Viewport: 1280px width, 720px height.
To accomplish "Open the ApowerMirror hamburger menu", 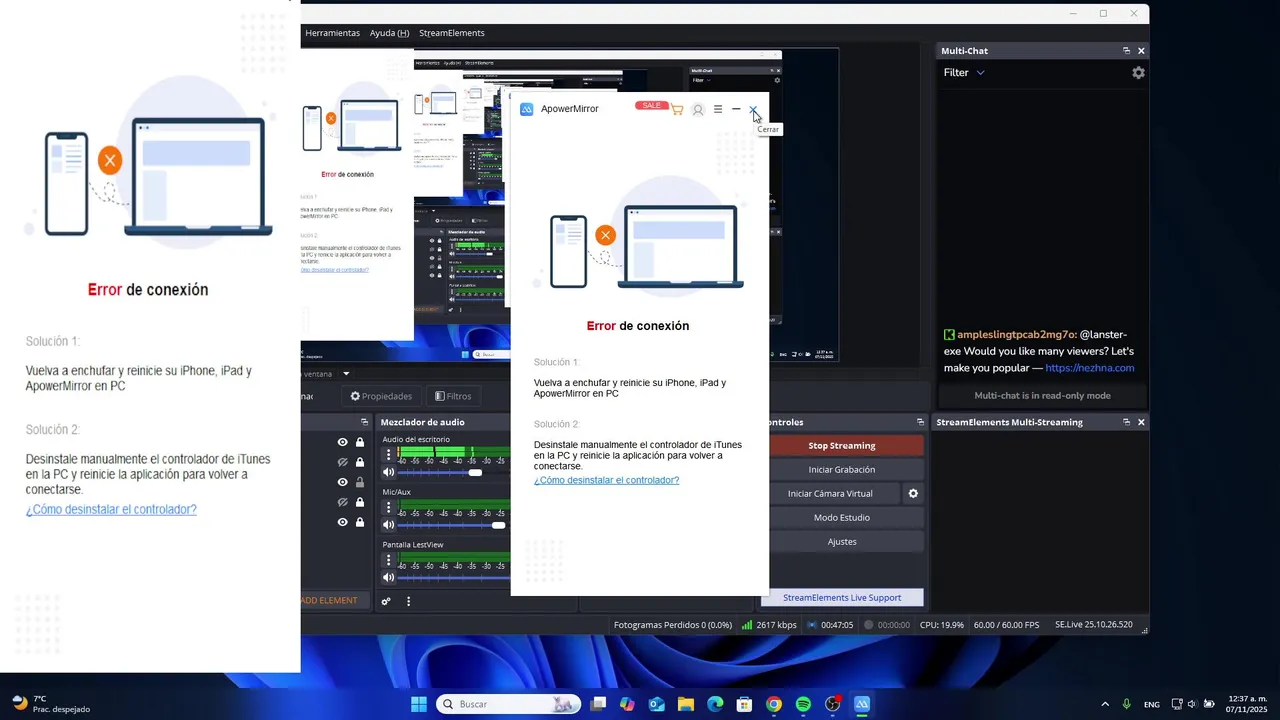I will pyautogui.click(x=718, y=109).
